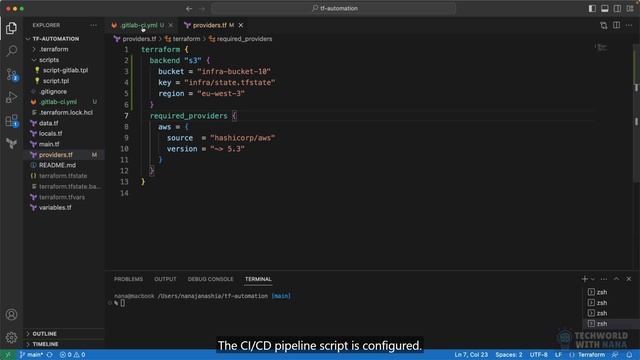This screenshot has height=360, width=640.
Task: Go back with navigation arrow
Action: point(189,9)
